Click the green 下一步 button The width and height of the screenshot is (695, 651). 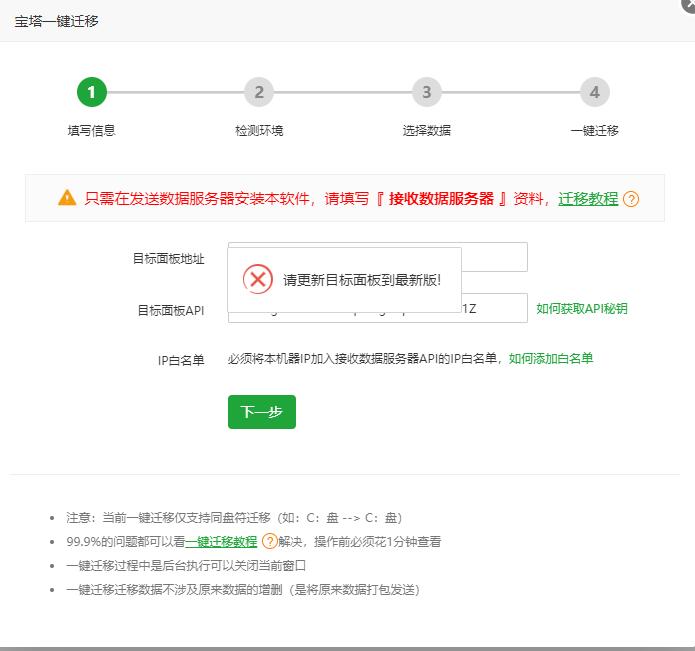coord(262,412)
